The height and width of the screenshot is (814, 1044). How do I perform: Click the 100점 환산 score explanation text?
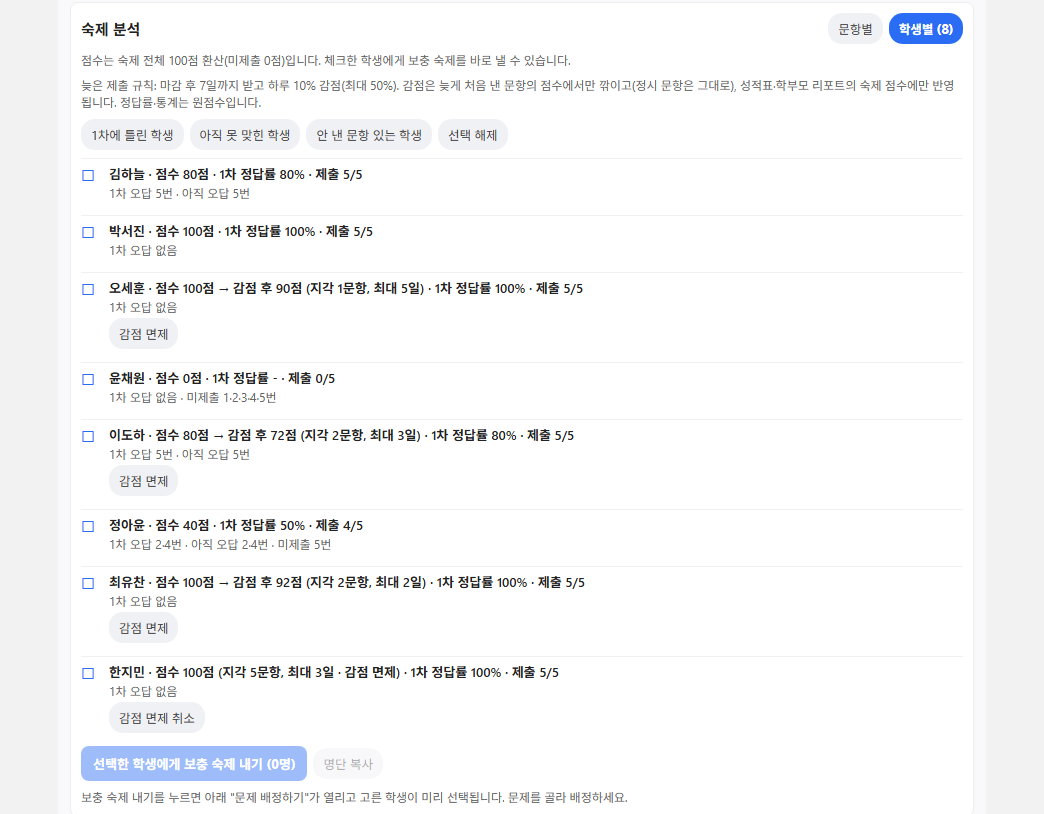[326, 61]
